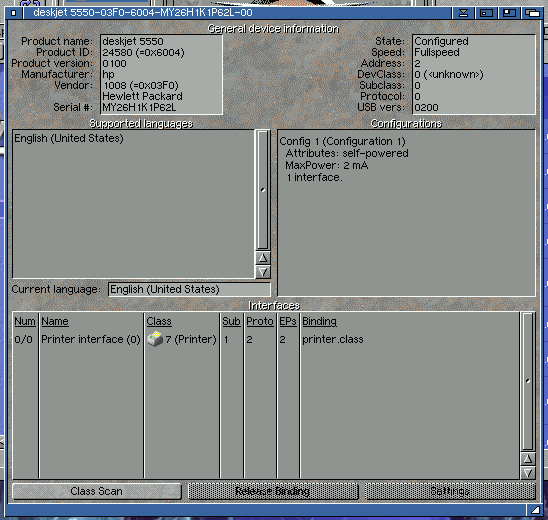Click the '1 interface.' line
The height and width of the screenshot is (520, 548).
point(315,178)
